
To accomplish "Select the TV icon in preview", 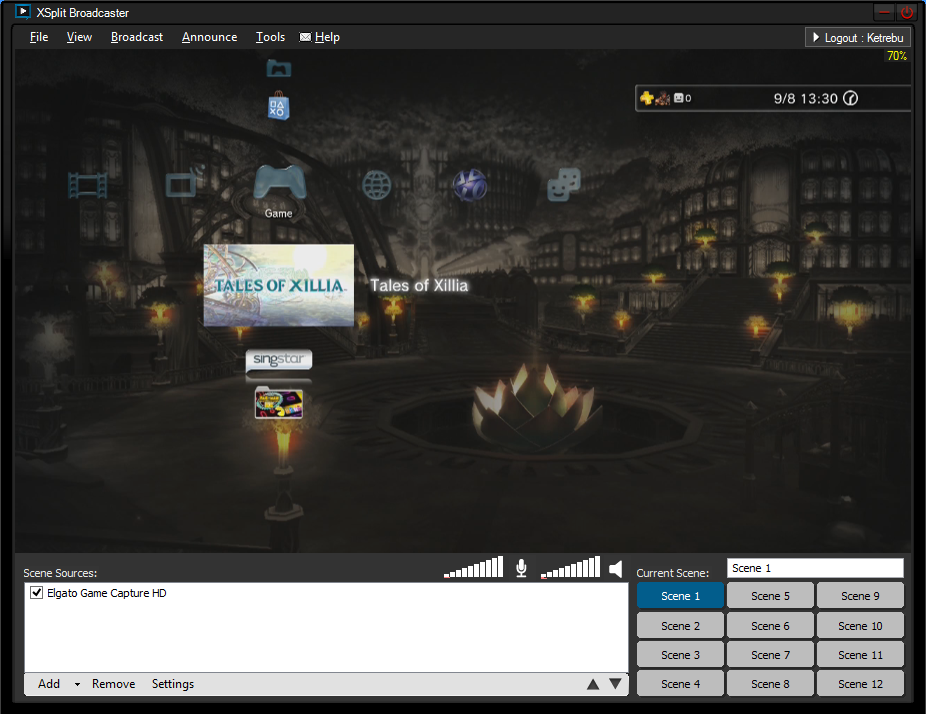I will [184, 182].
